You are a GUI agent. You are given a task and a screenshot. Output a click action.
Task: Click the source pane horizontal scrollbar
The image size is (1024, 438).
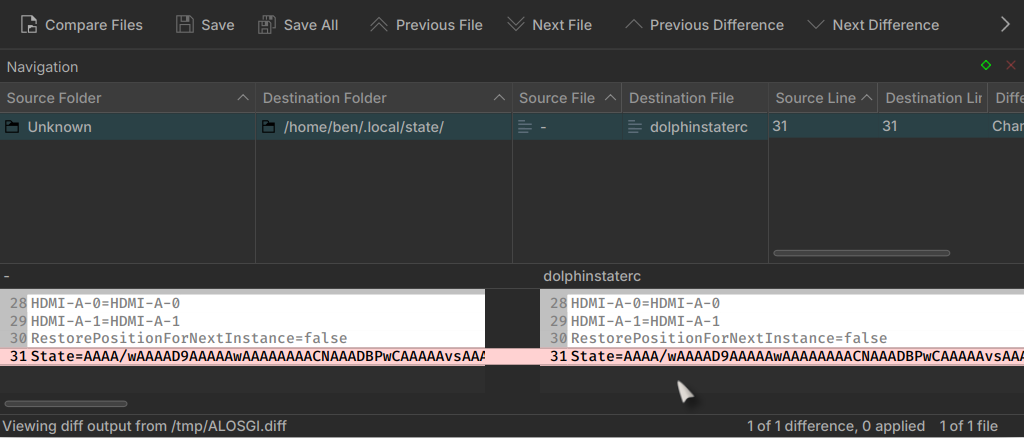coord(66,404)
